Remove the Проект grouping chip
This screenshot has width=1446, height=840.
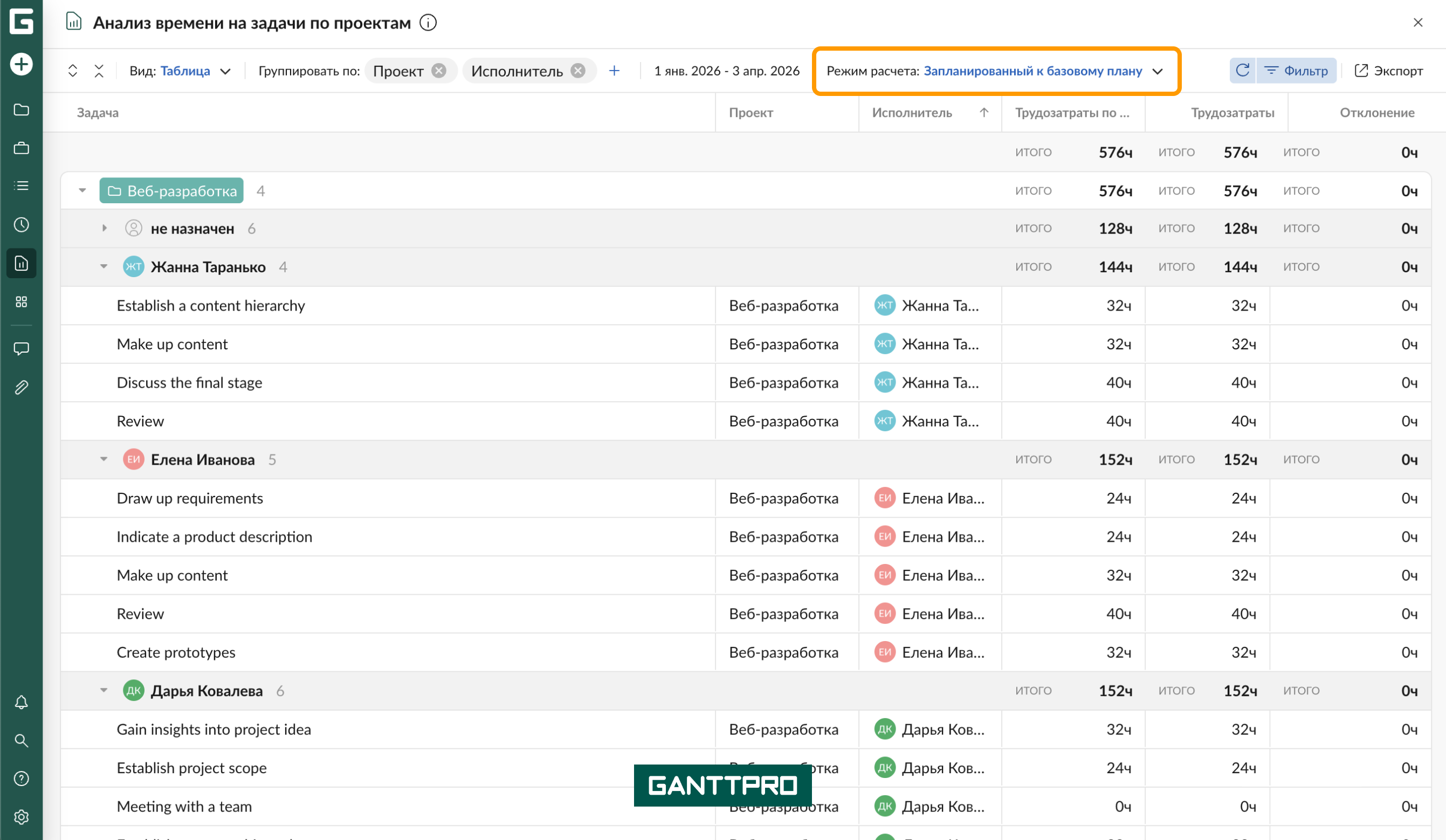439,71
